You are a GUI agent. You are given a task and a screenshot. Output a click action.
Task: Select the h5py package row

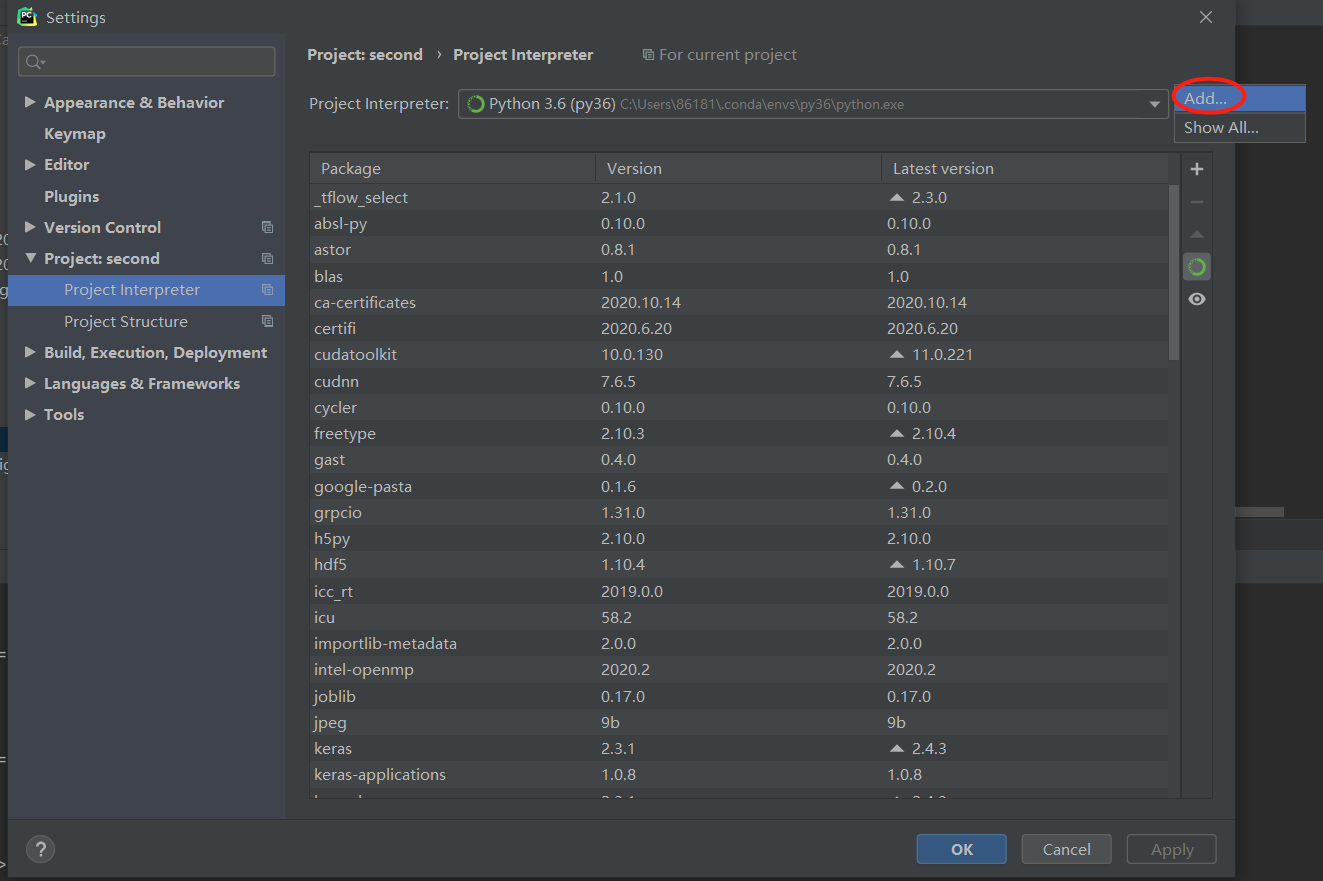(740, 539)
